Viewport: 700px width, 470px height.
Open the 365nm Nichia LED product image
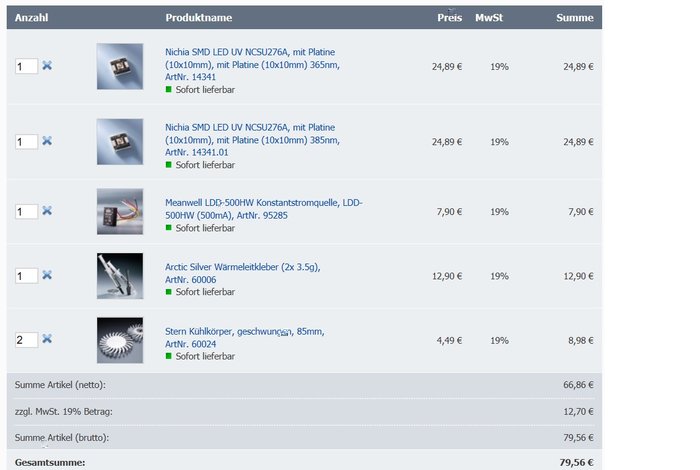pos(120,66)
